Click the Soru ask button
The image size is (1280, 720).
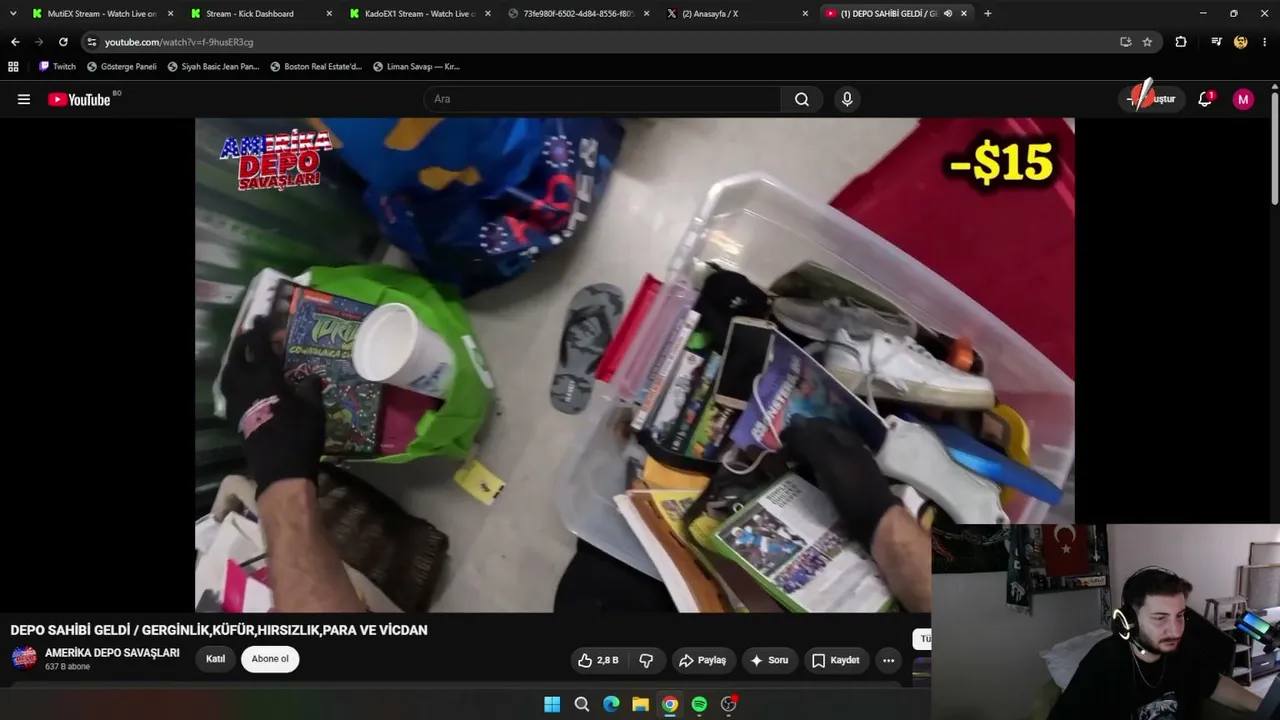click(770, 660)
